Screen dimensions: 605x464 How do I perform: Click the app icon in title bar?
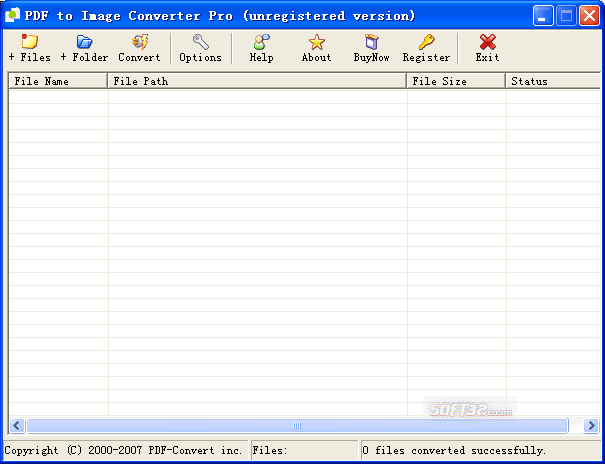coord(12,15)
